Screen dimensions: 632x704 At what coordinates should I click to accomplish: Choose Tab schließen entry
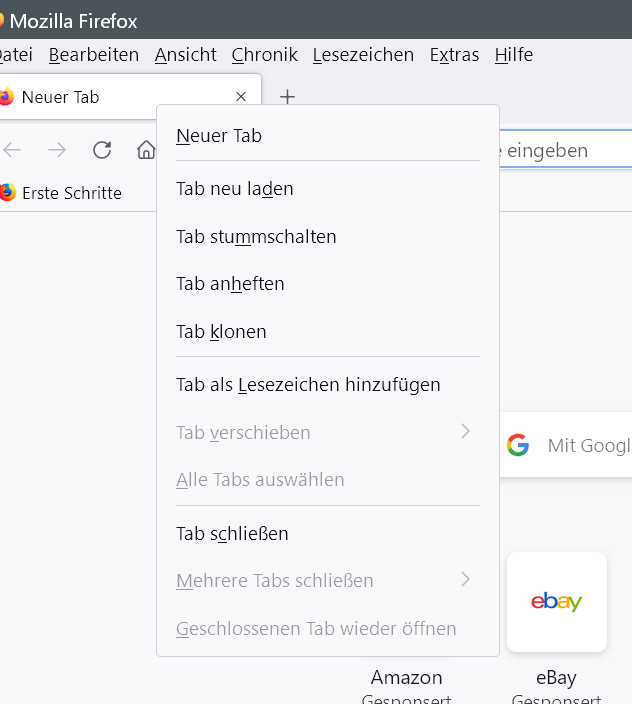(x=232, y=534)
